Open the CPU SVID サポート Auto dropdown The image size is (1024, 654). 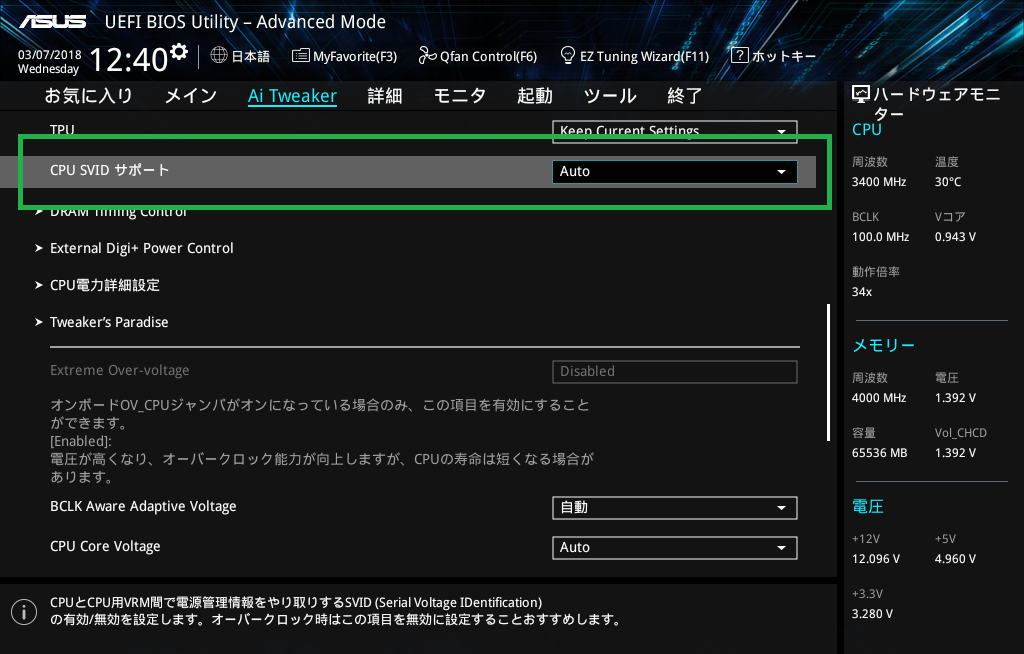[x=675, y=172]
